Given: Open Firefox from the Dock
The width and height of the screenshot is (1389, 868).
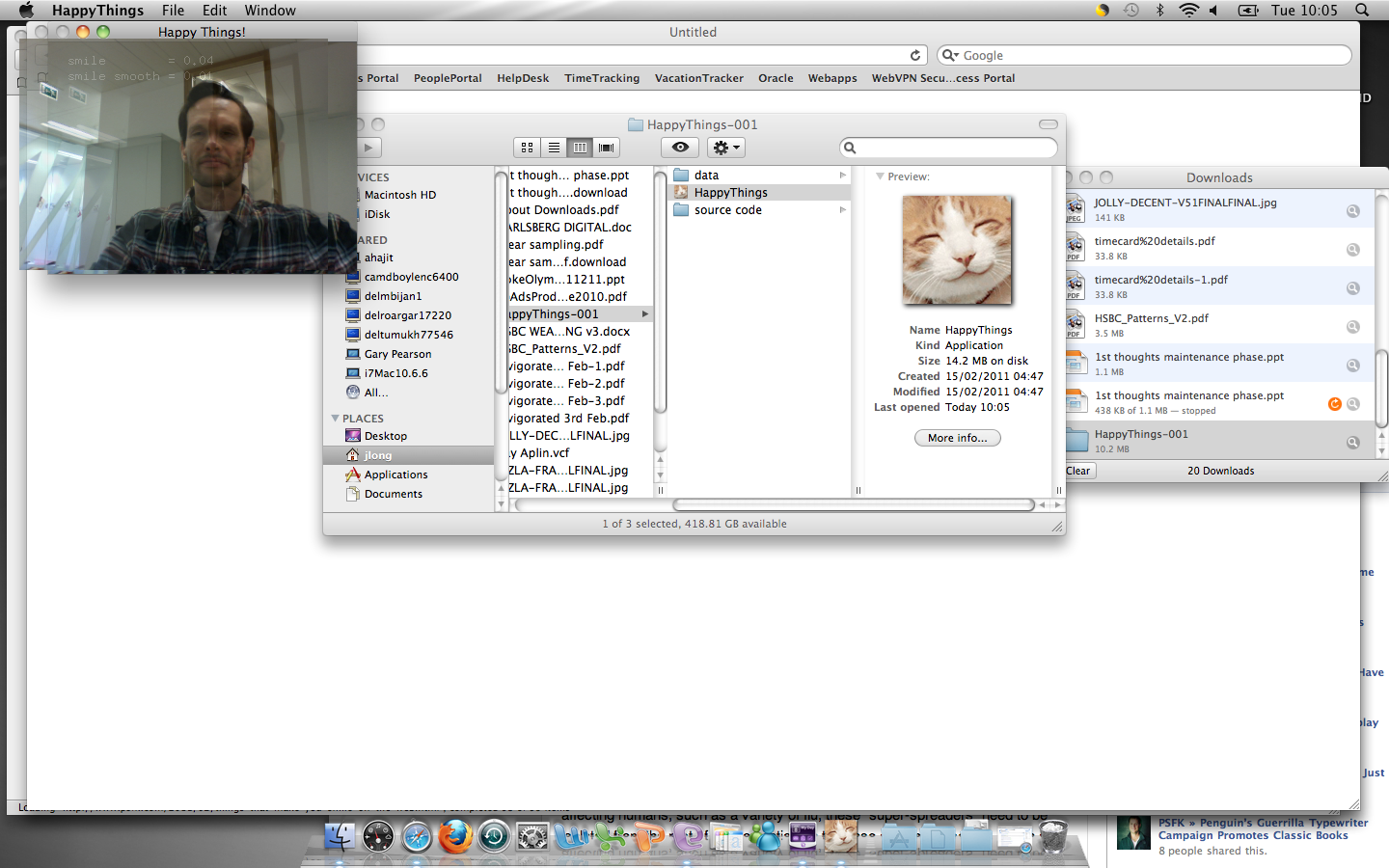Looking at the screenshot, I should coord(454,836).
